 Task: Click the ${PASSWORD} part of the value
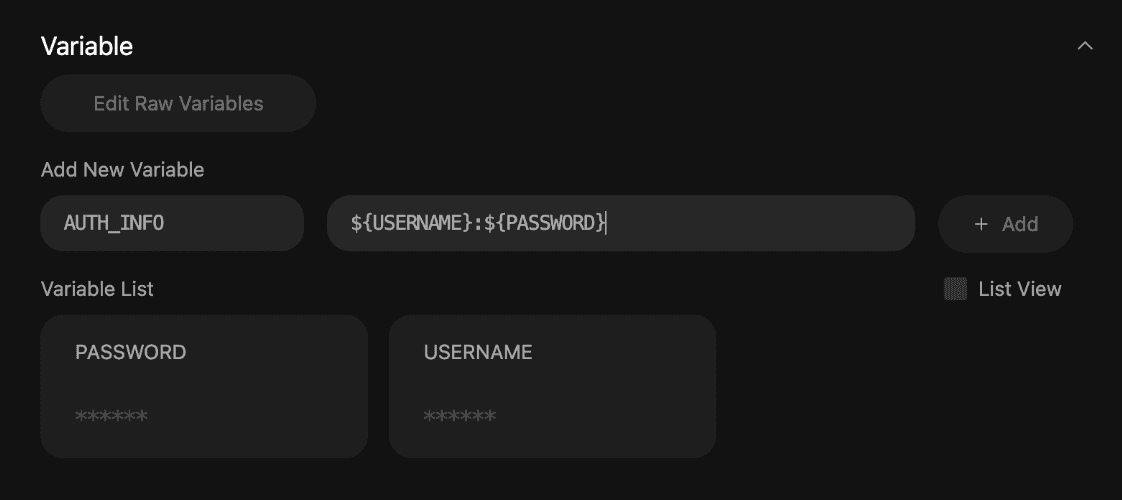[545, 223]
